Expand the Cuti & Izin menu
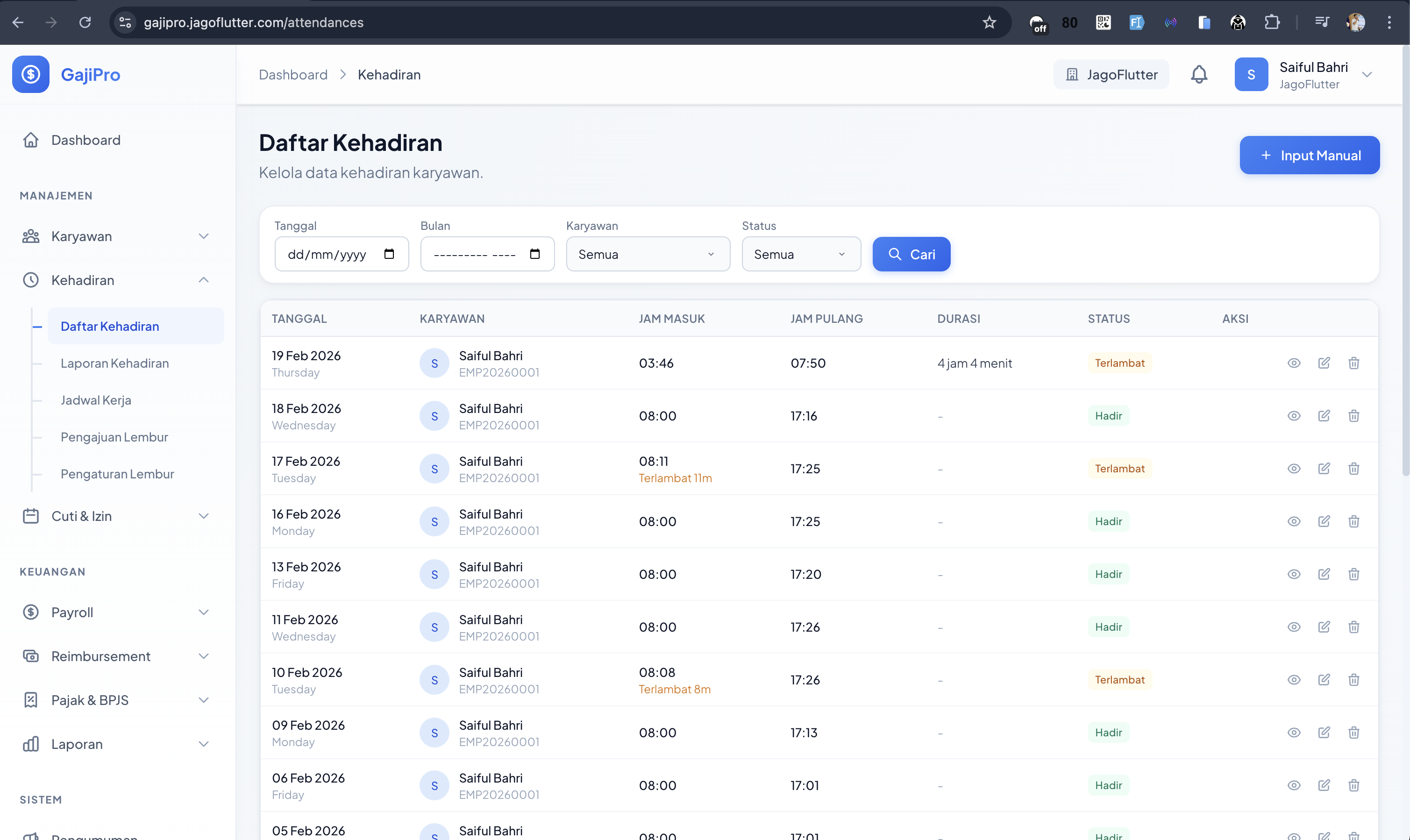The width and height of the screenshot is (1410, 840). tap(117, 516)
